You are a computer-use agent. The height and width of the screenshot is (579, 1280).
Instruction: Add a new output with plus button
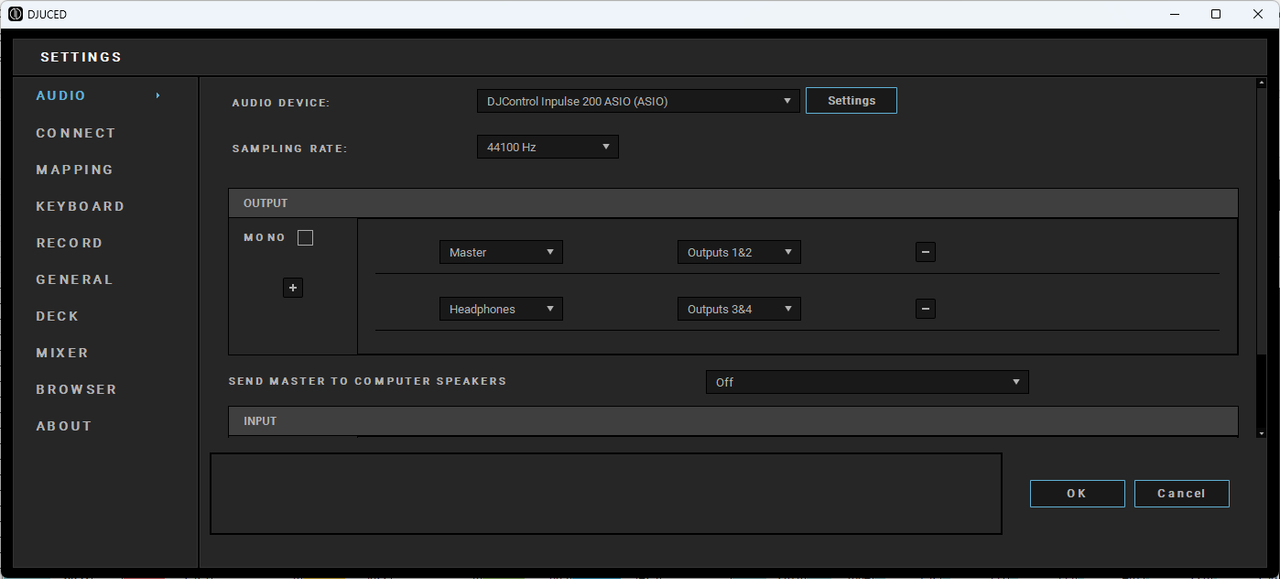point(293,288)
